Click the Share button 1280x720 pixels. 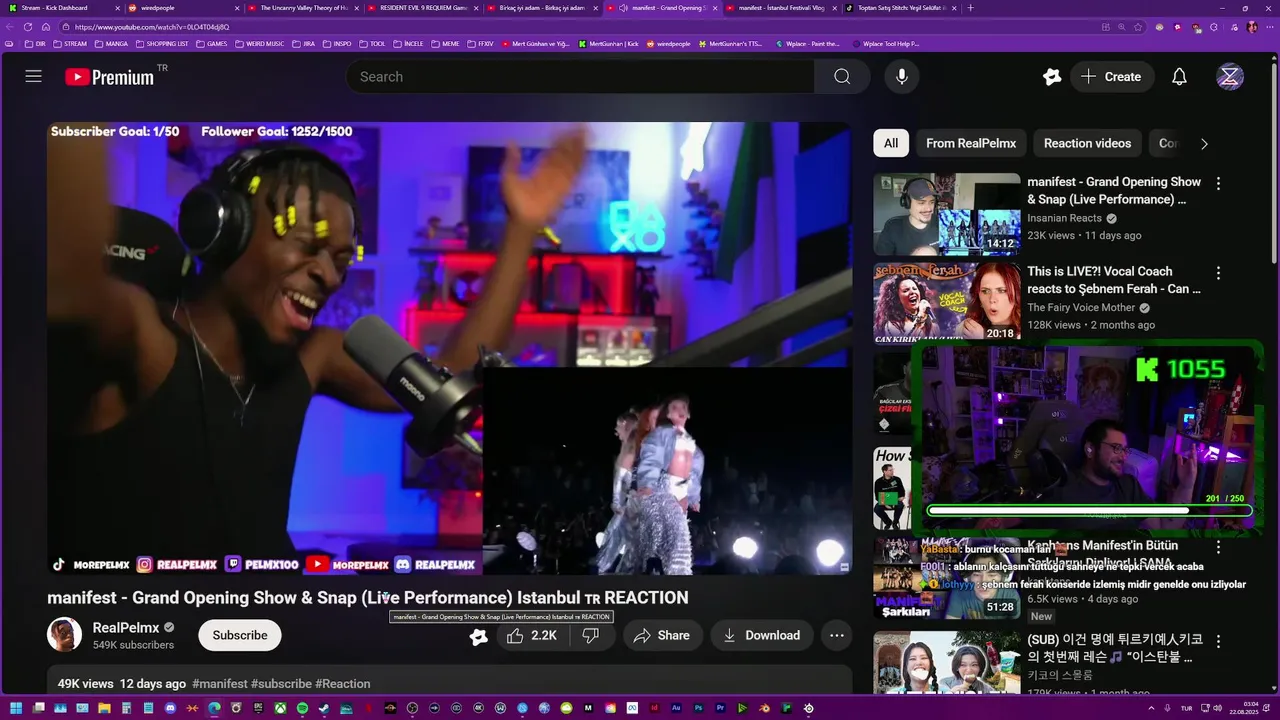coord(661,635)
